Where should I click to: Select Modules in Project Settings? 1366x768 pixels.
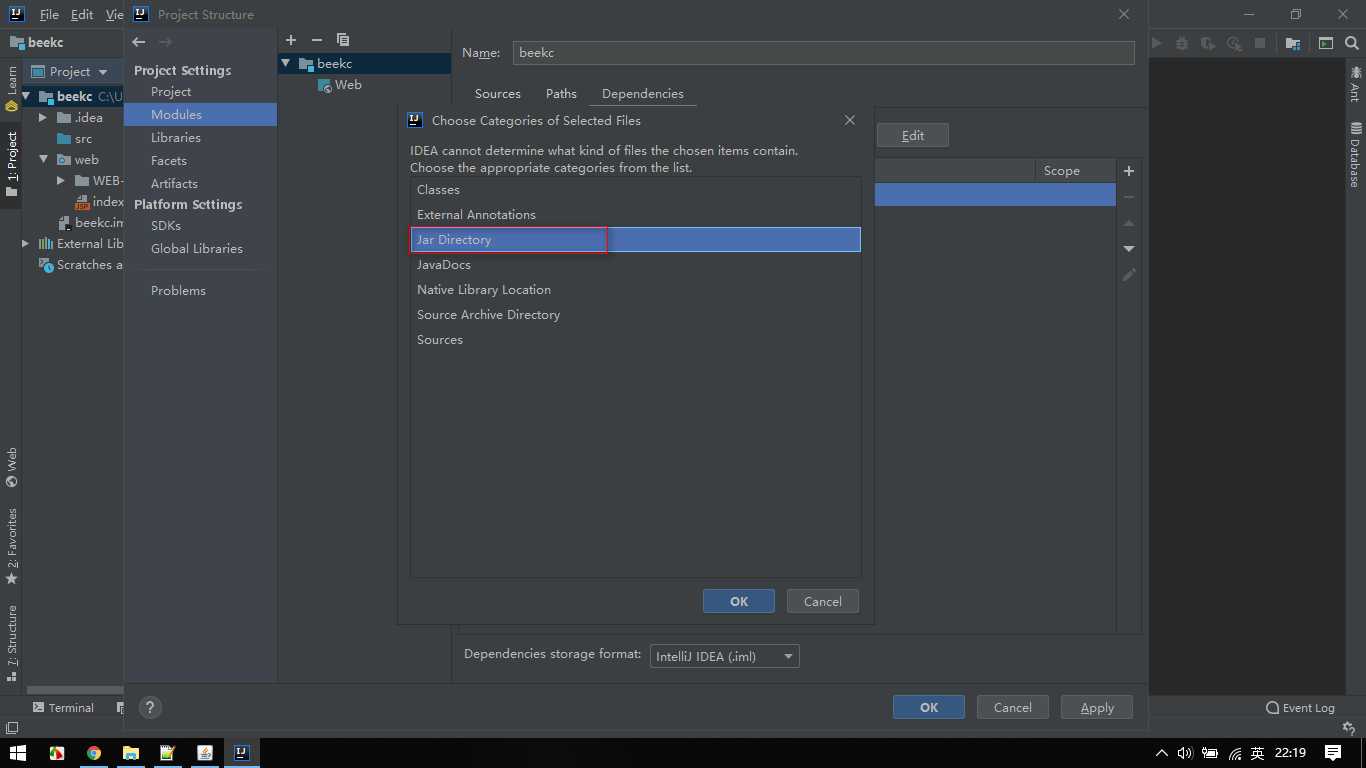point(200,114)
